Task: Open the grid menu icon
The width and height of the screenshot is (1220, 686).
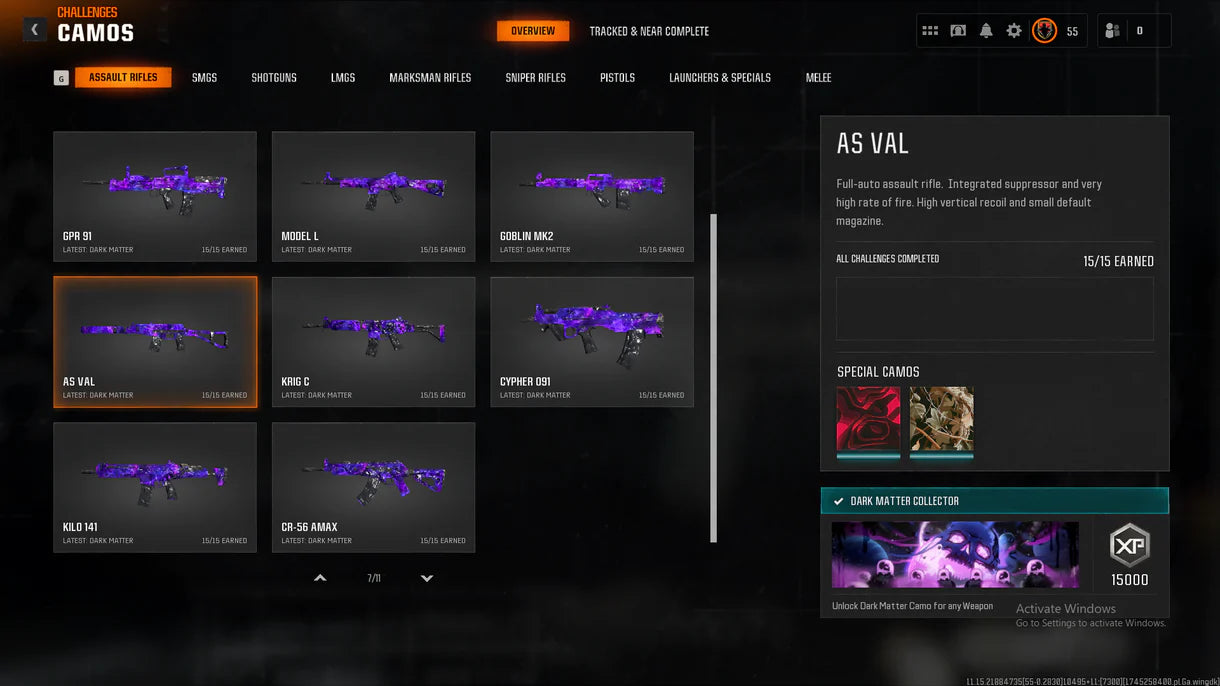Action: (930, 31)
